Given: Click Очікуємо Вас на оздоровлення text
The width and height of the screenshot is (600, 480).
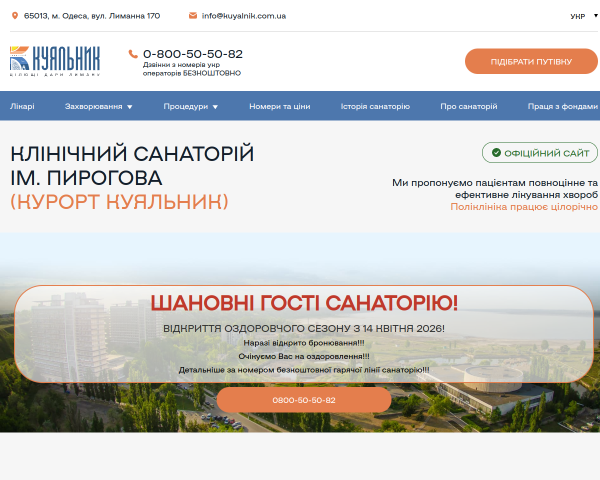Looking at the screenshot, I should pos(304,356).
